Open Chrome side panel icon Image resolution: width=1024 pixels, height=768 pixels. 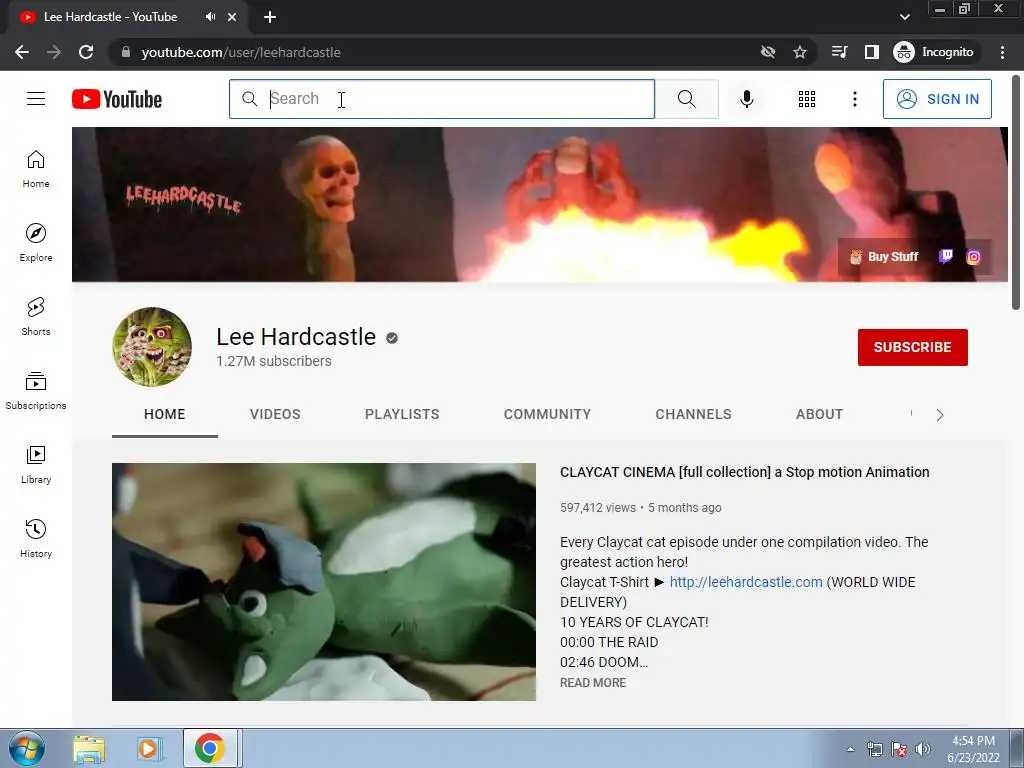pyautogui.click(x=872, y=52)
